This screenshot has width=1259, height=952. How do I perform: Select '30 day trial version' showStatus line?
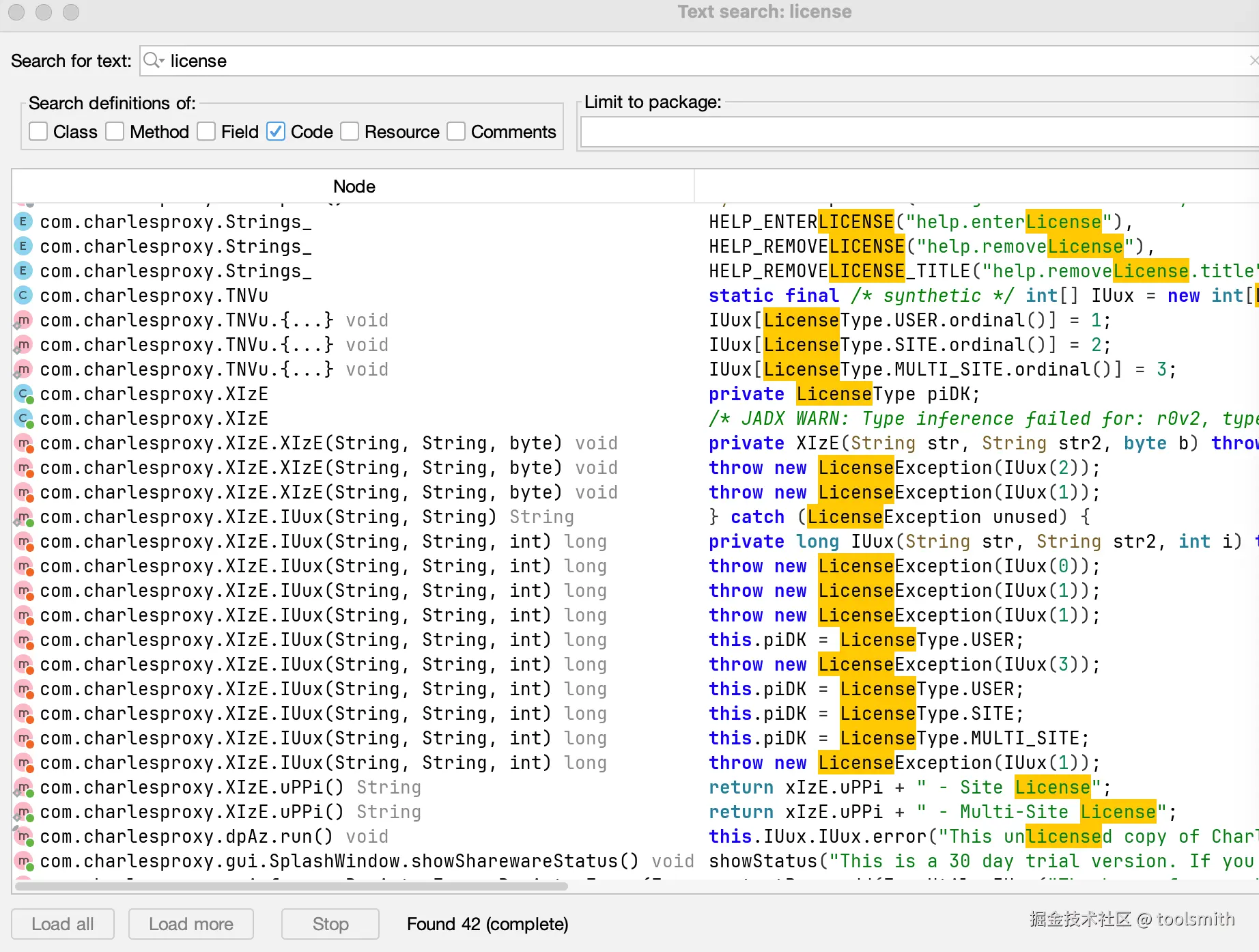[x=984, y=861]
